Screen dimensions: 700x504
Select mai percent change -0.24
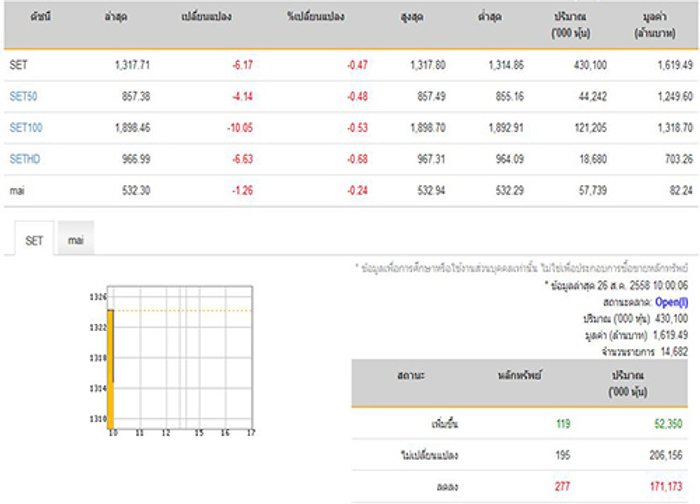click(x=357, y=191)
